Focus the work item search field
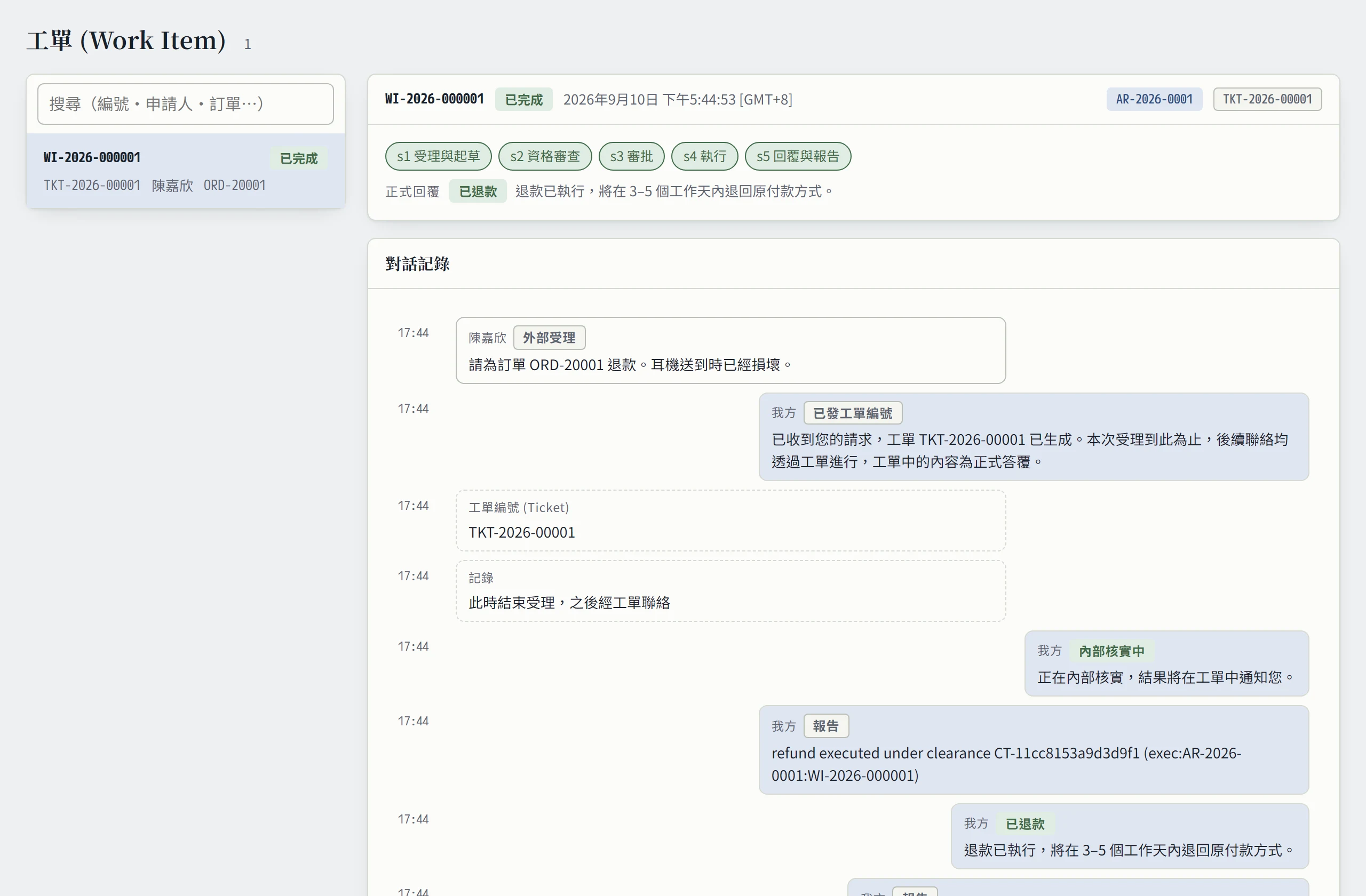This screenshot has width=1366, height=896. pos(185,104)
